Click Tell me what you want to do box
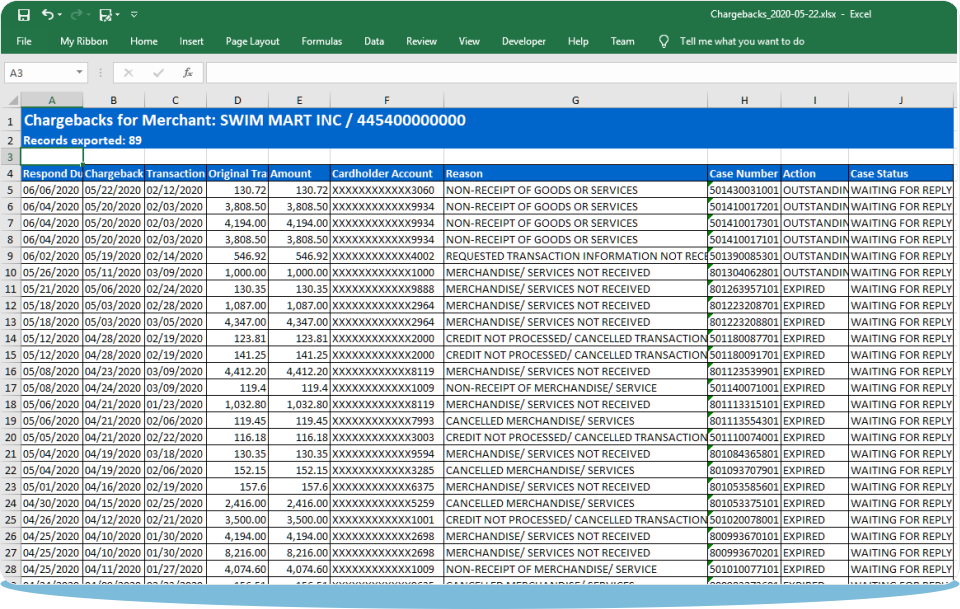The height and width of the screenshot is (609, 960). [x=742, y=42]
